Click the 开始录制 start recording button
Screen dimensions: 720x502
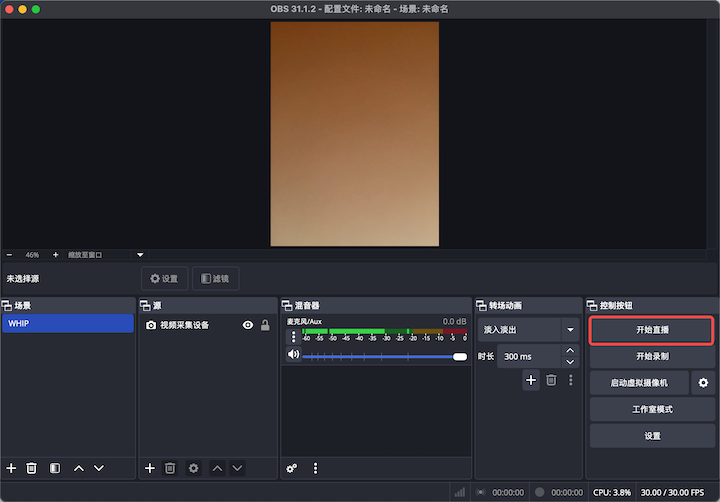tap(652, 356)
